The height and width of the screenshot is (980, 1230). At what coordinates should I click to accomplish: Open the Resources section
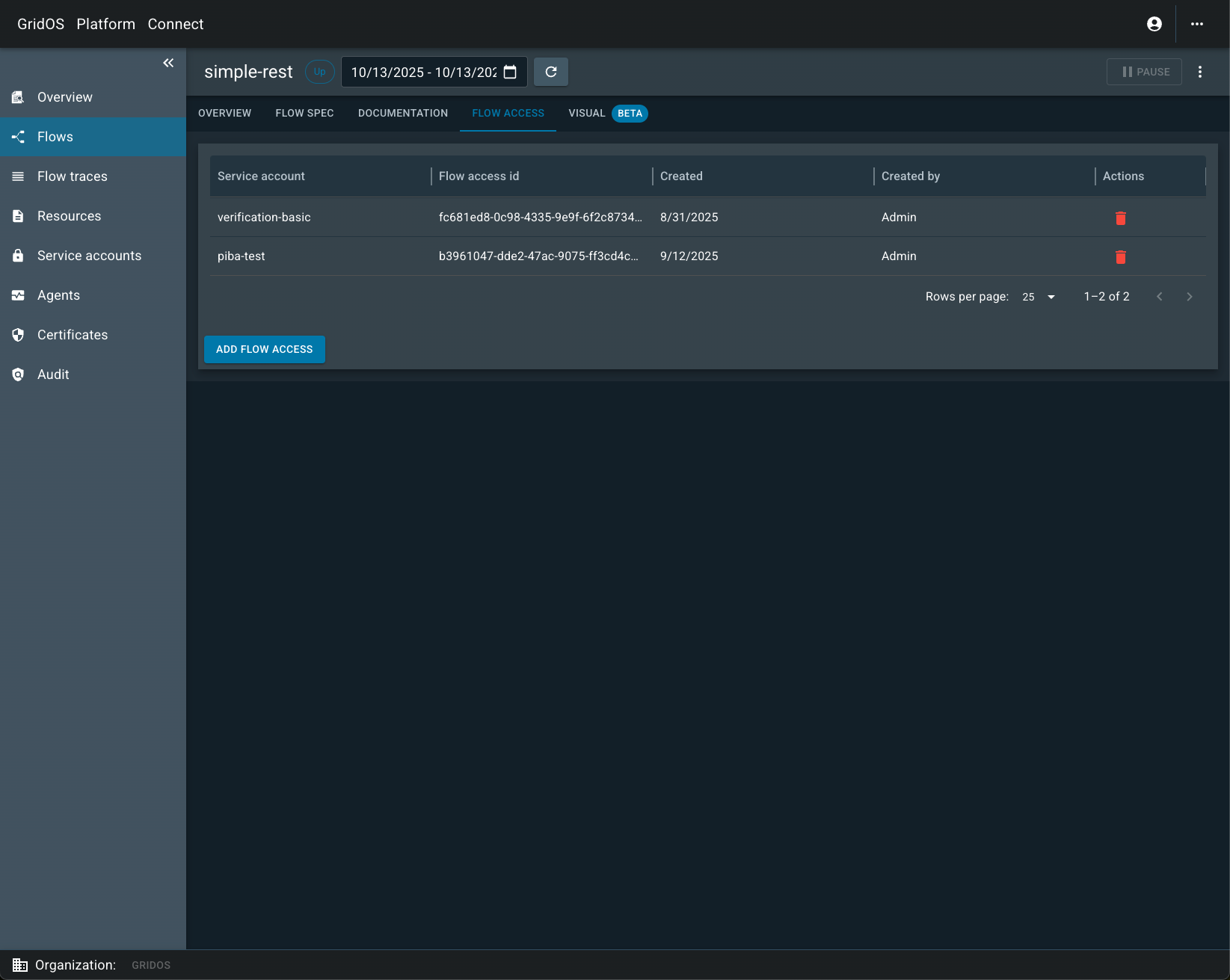click(69, 215)
